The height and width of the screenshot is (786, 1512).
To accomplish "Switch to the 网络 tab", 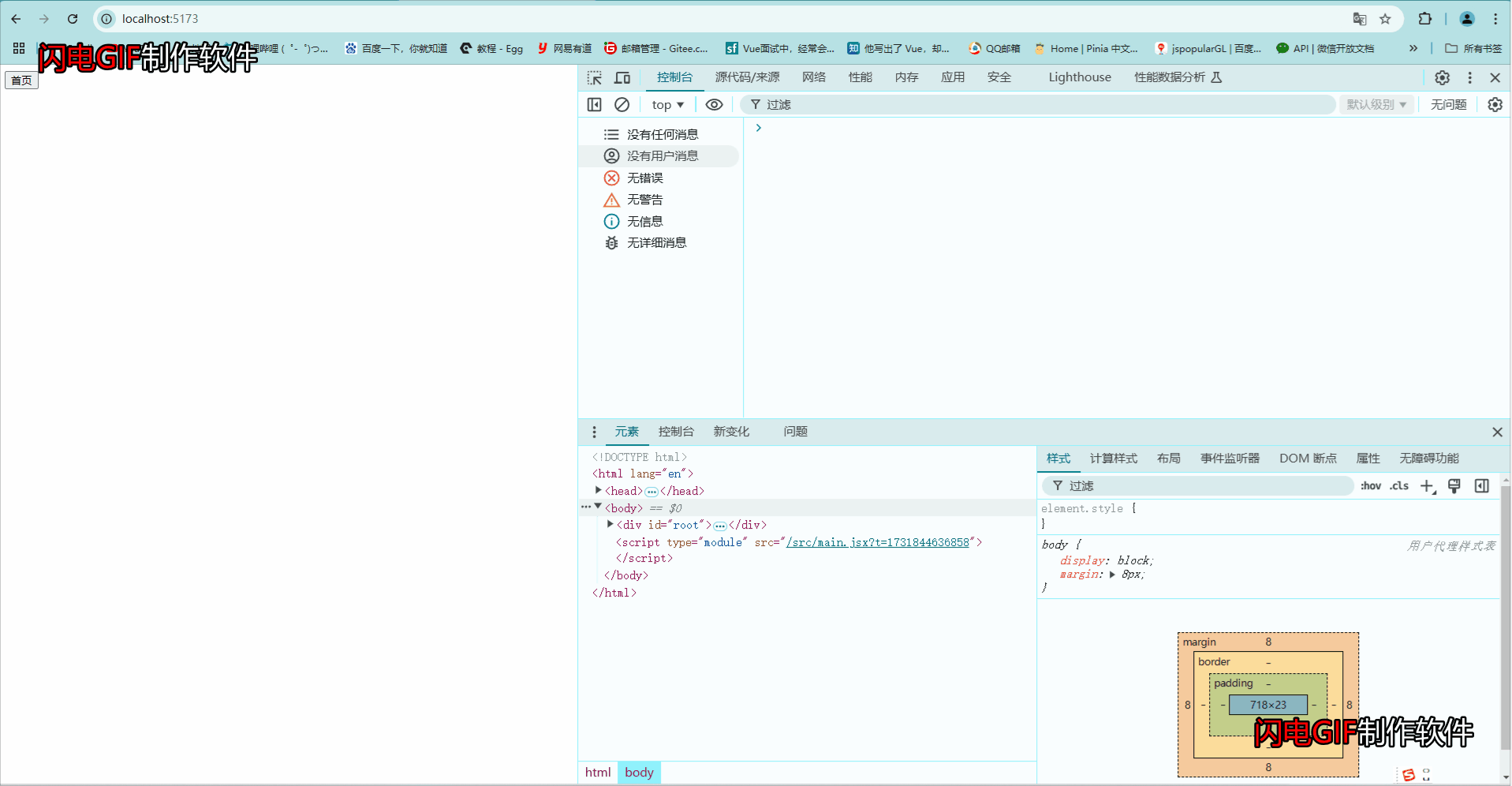I will click(814, 77).
